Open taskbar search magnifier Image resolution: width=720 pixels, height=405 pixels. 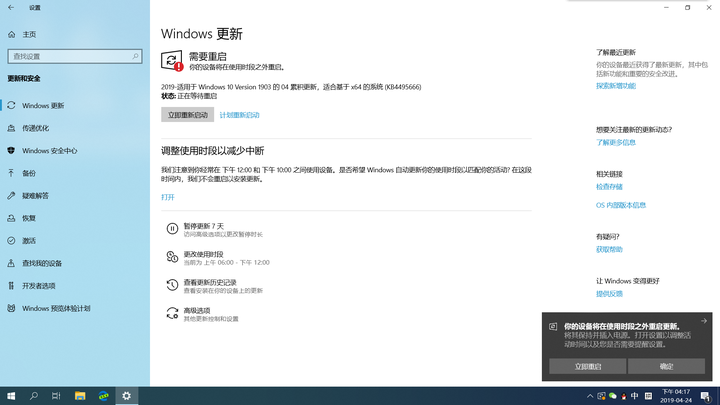[x=34, y=396]
